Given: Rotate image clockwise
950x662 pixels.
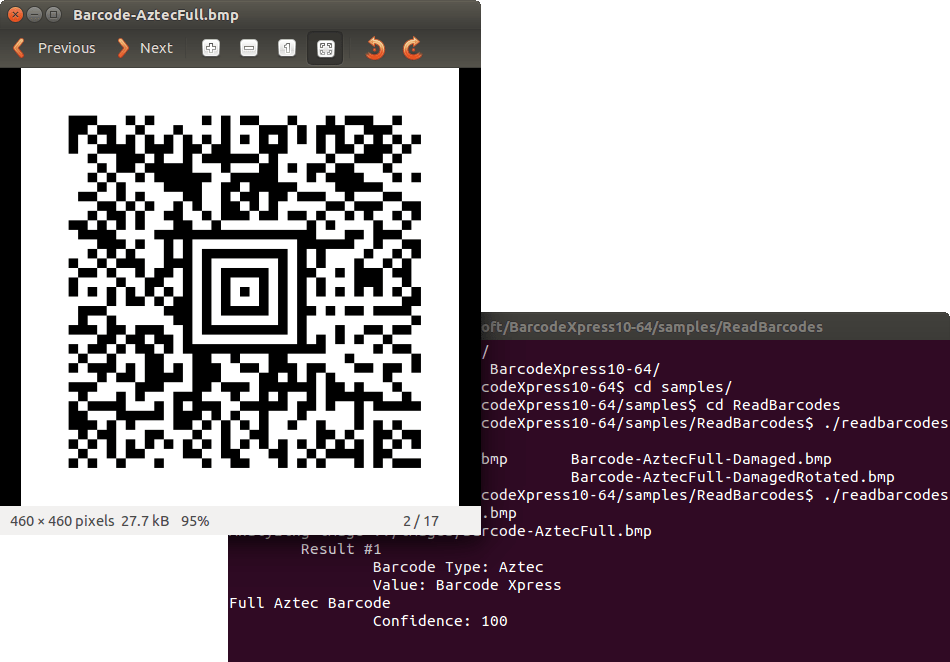Looking at the screenshot, I should 413,48.
